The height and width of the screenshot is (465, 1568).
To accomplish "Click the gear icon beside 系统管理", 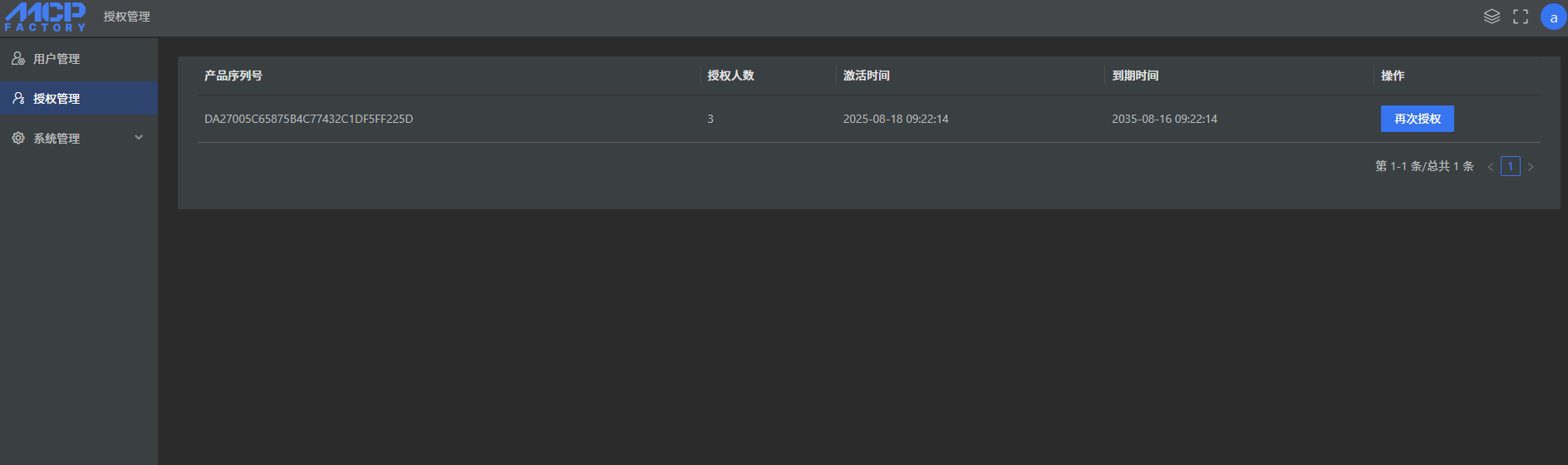I will [18, 138].
